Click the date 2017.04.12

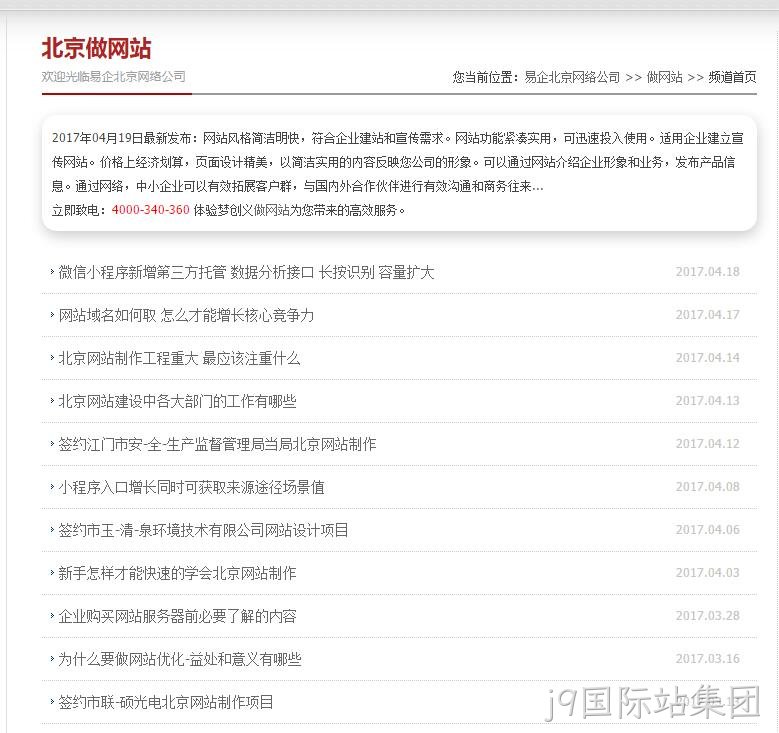click(707, 444)
